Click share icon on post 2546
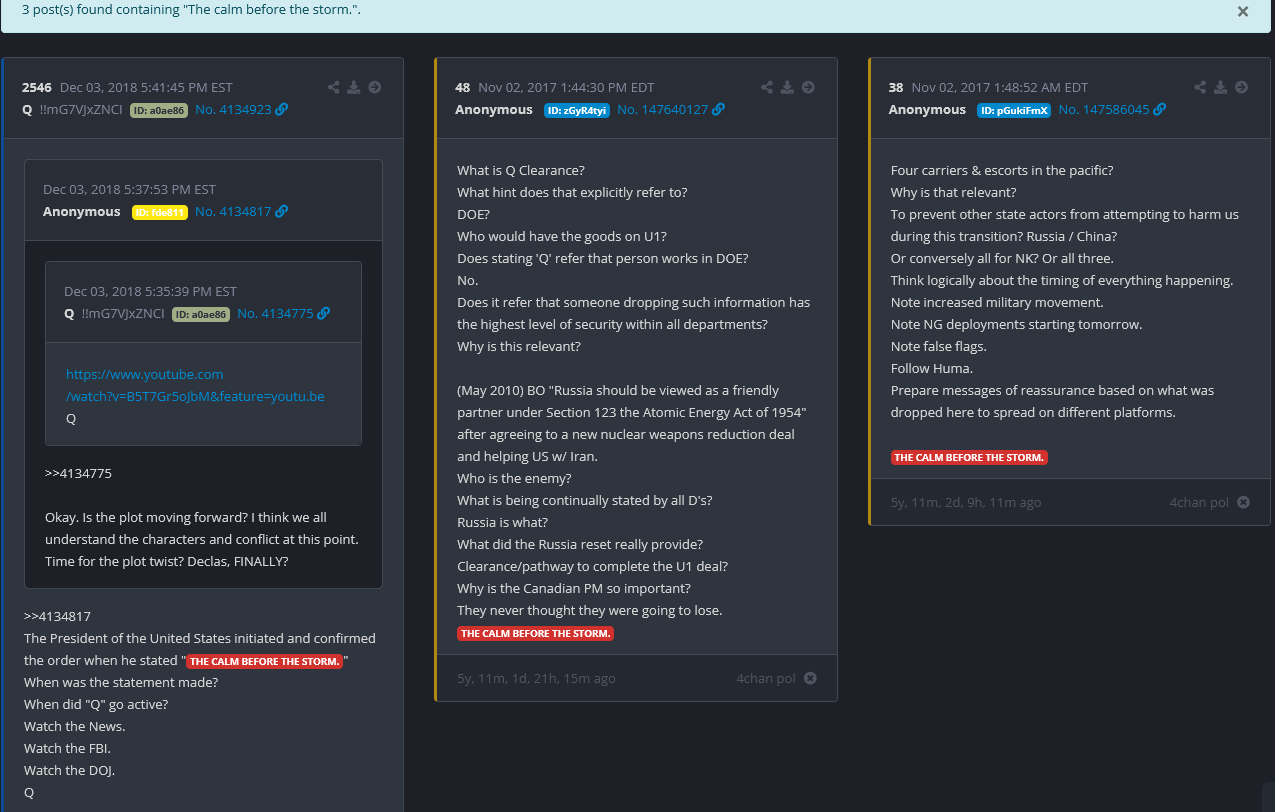Image resolution: width=1275 pixels, height=812 pixels. 333,87
